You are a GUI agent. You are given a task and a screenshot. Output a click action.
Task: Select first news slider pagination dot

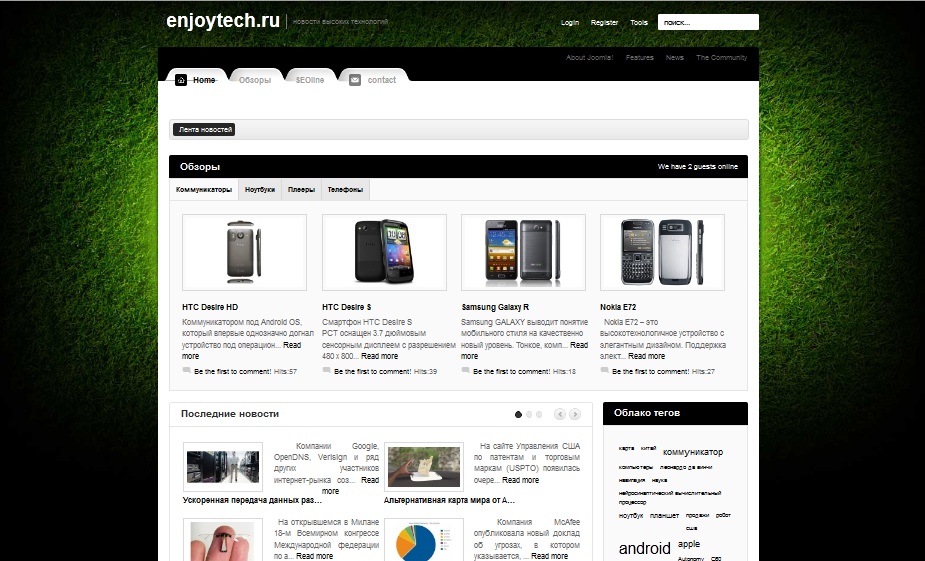[x=519, y=415]
